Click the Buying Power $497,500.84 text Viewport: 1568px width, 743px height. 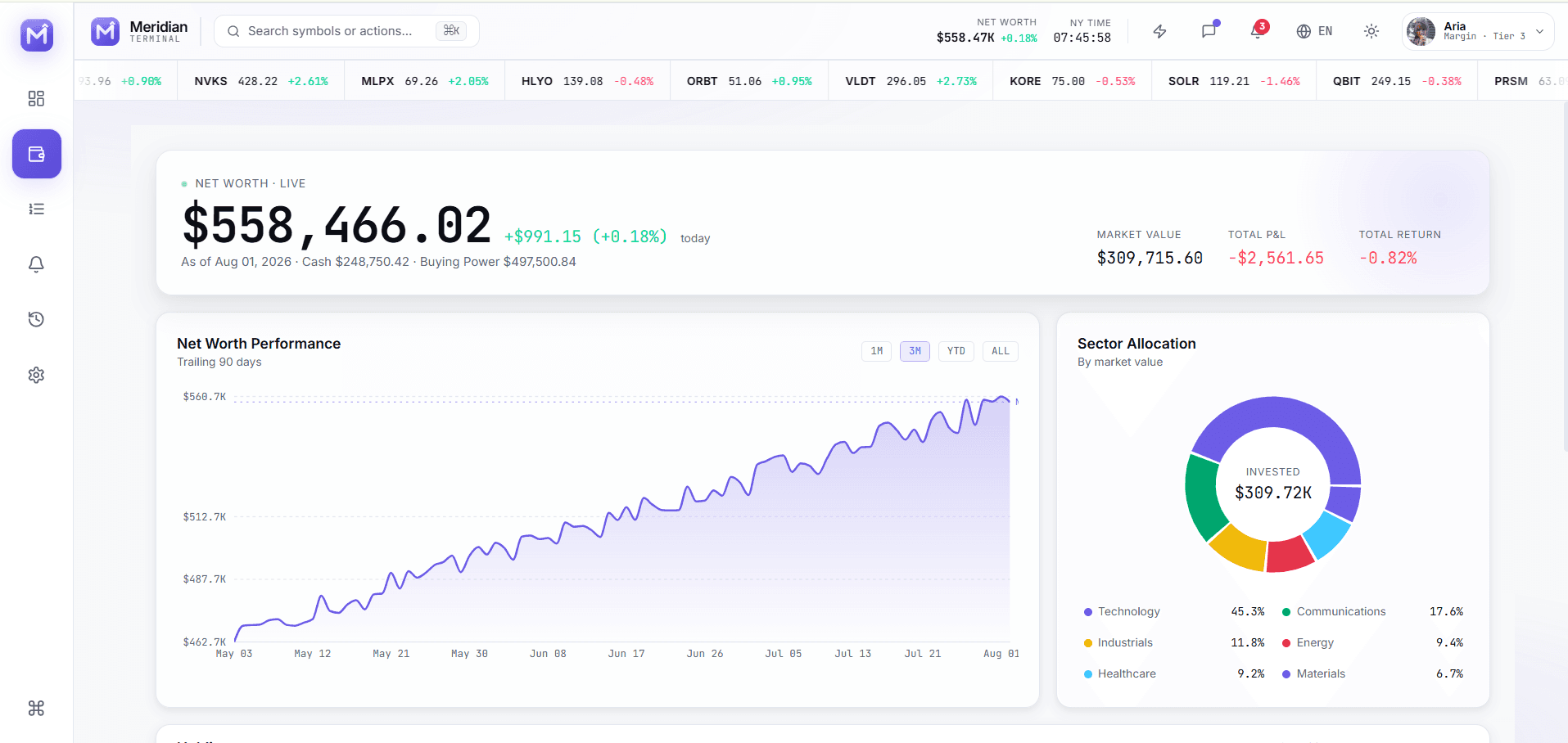(498, 262)
